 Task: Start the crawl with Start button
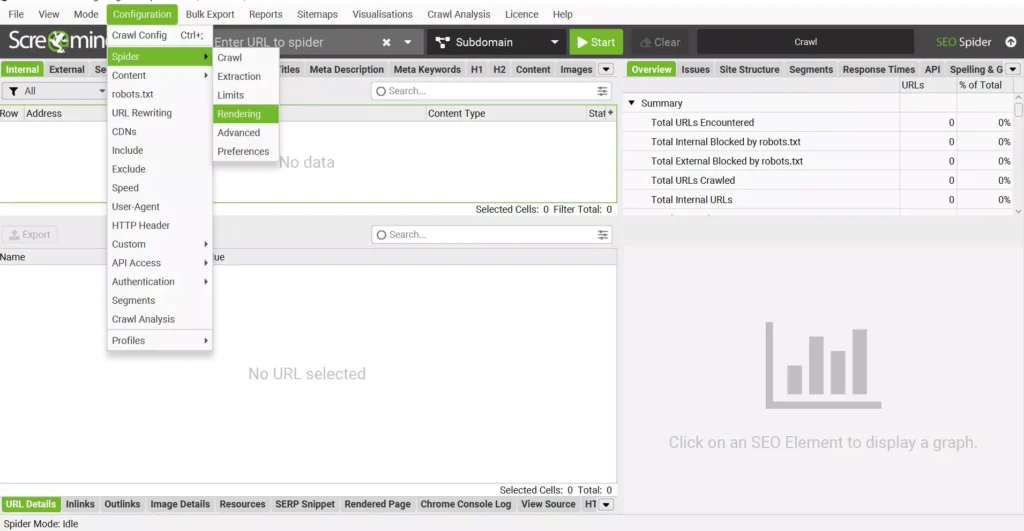pos(596,42)
